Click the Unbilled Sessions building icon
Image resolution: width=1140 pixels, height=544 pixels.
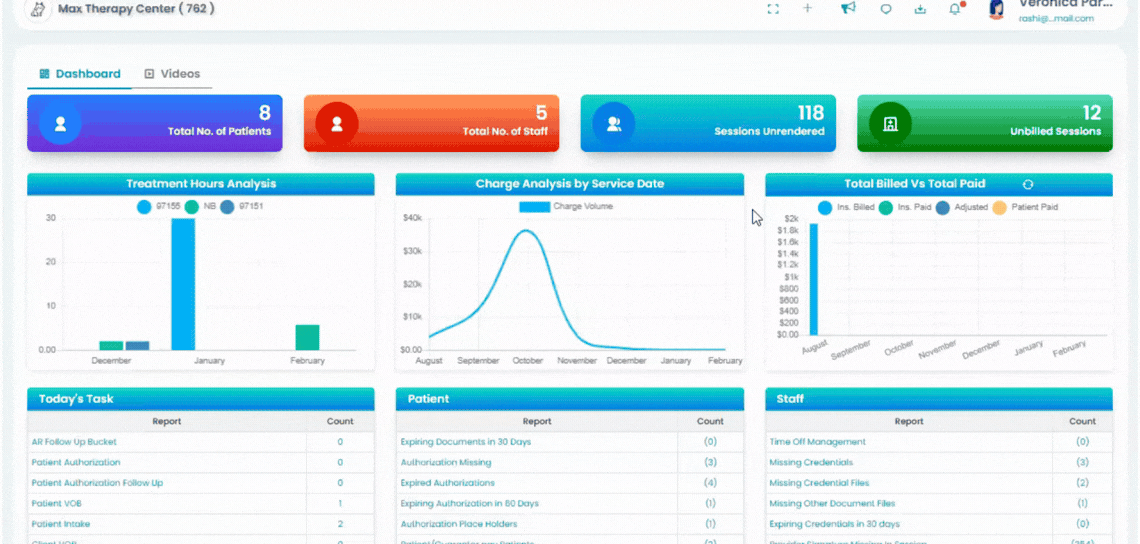(891, 124)
